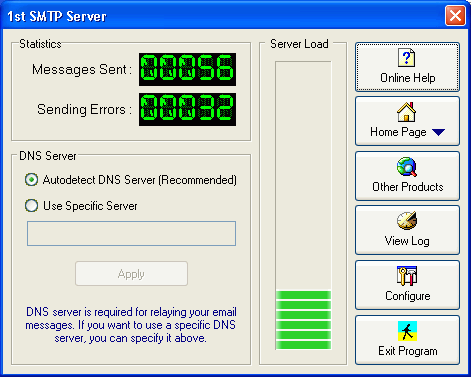The image size is (471, 377).
Task: Expand the Home Page dropdown arrow
Action: 438,132
